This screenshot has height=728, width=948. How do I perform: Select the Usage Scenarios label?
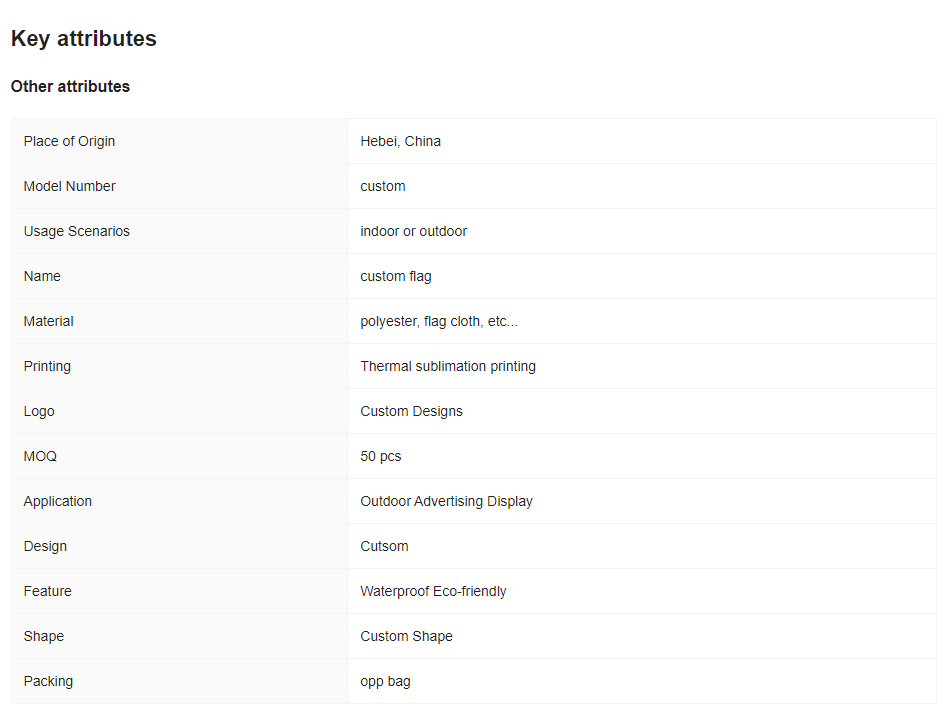pos(77,231)
